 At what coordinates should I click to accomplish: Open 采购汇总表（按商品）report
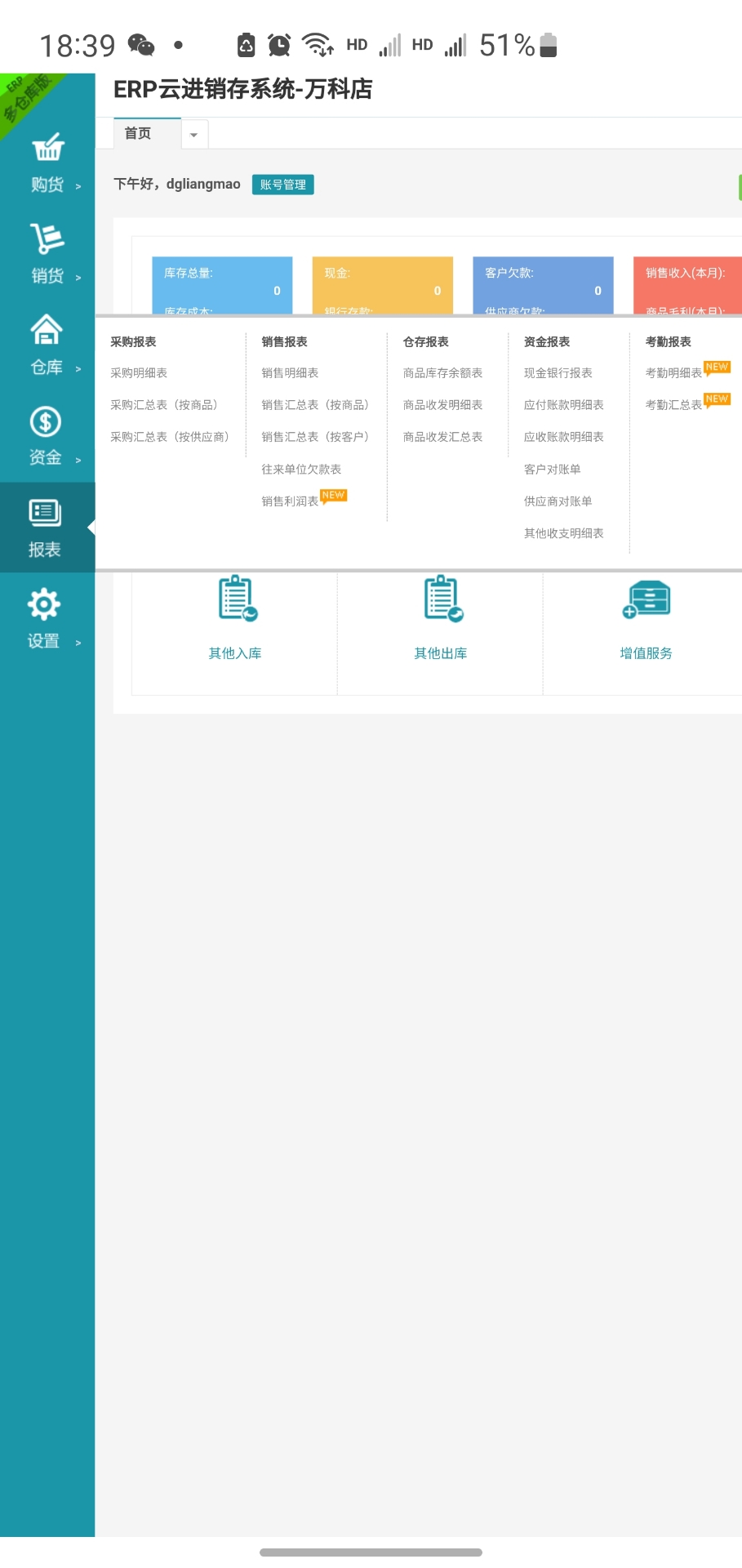click(166, 405)
